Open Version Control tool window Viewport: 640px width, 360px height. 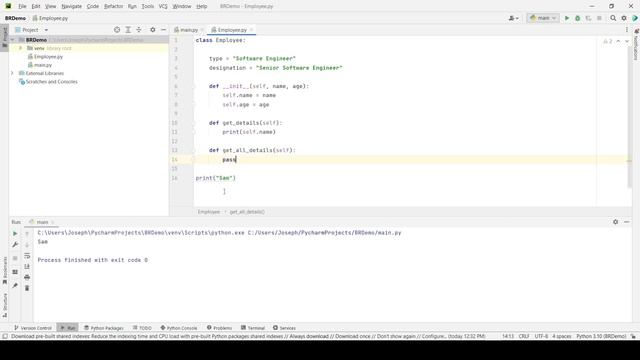point(33,328)
